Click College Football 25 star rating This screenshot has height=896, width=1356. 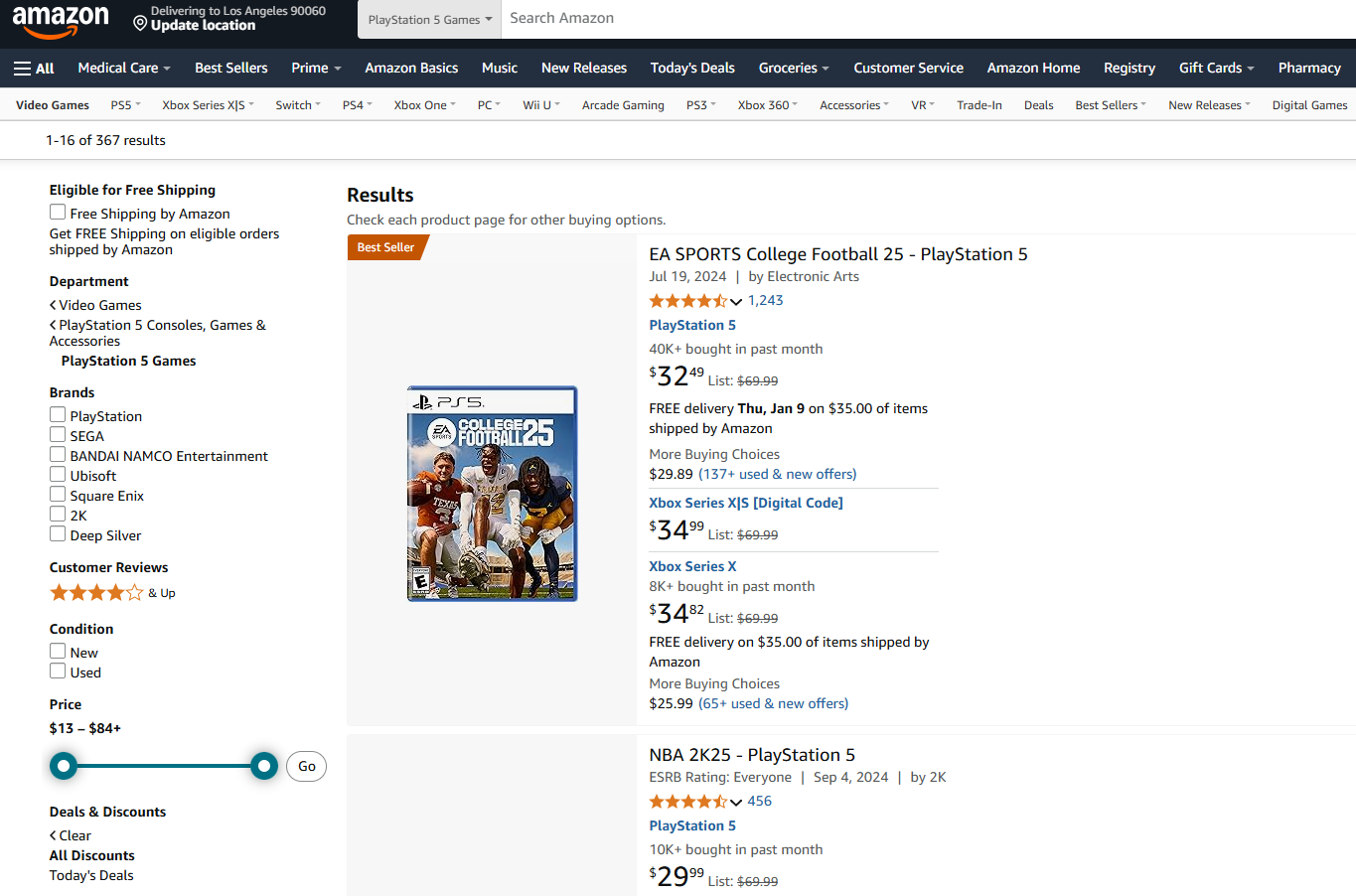[x=688, y=301]
